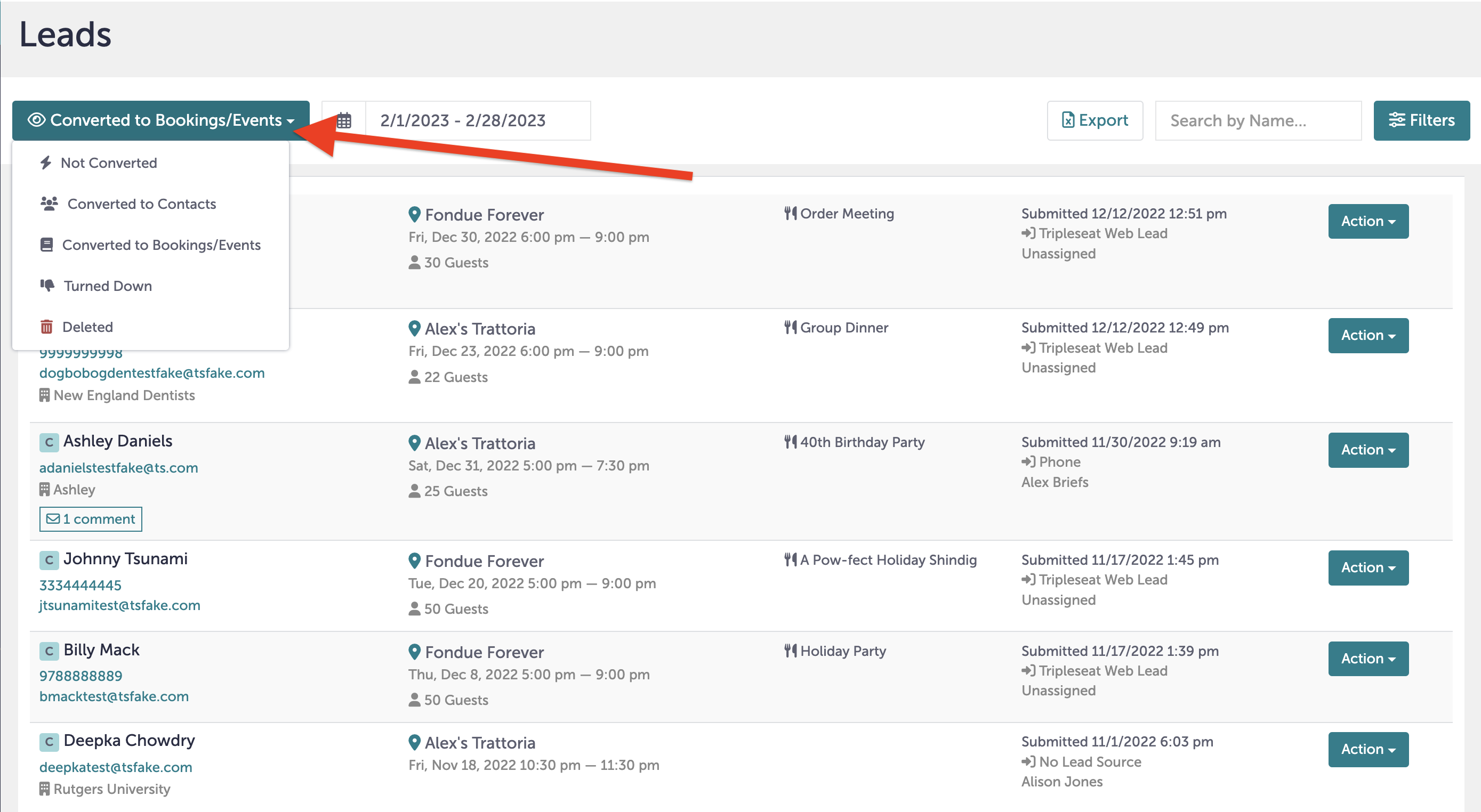Click the lead source icon beside No Lead Source
This screenshot has height=812, width=1481.
point(1028,761)
